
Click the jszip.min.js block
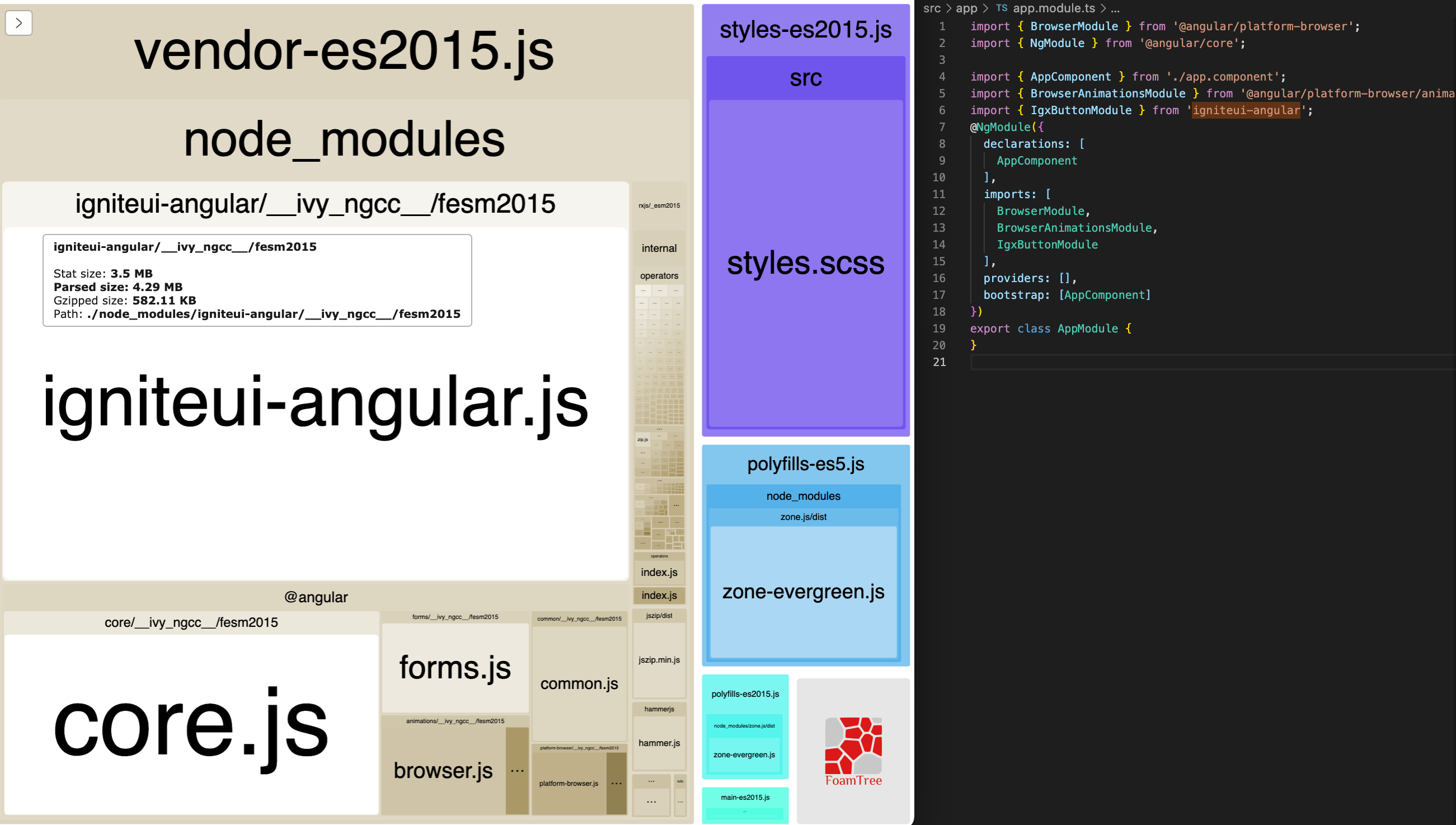pos(659,659)
